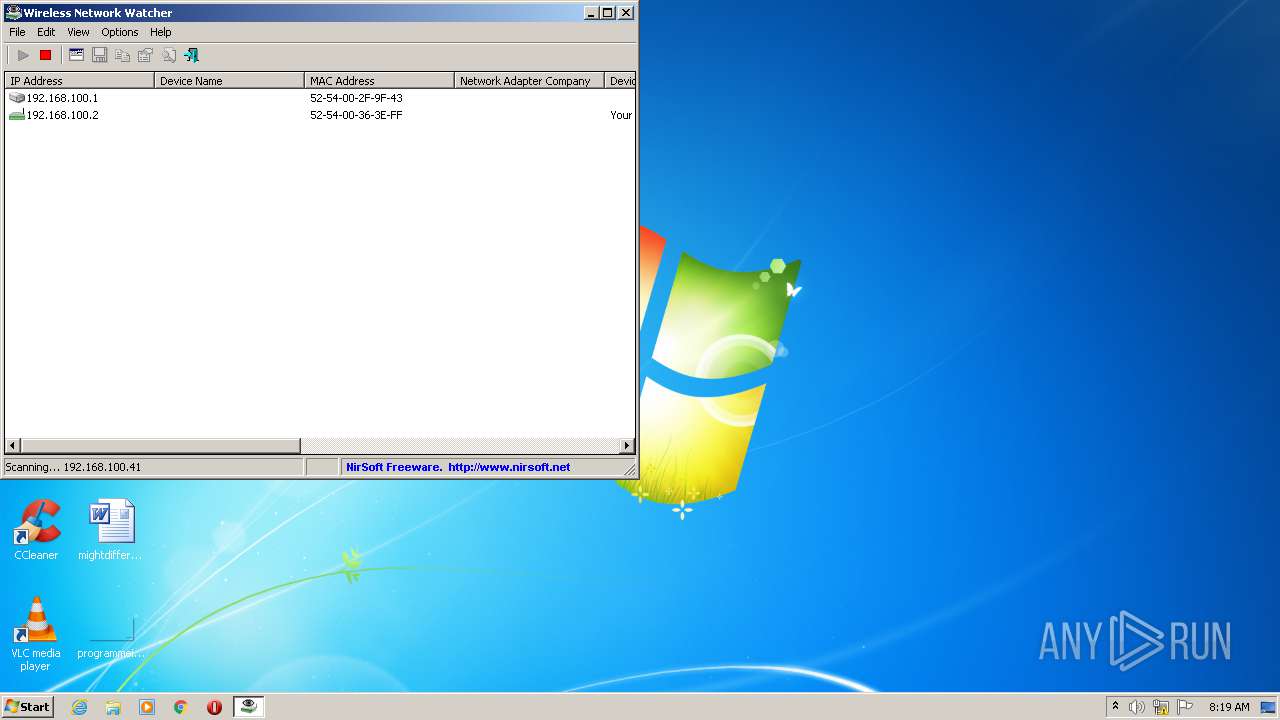Open Google Chrome from the taskbar
The image size is (1280, 720).
coord(181,707)
